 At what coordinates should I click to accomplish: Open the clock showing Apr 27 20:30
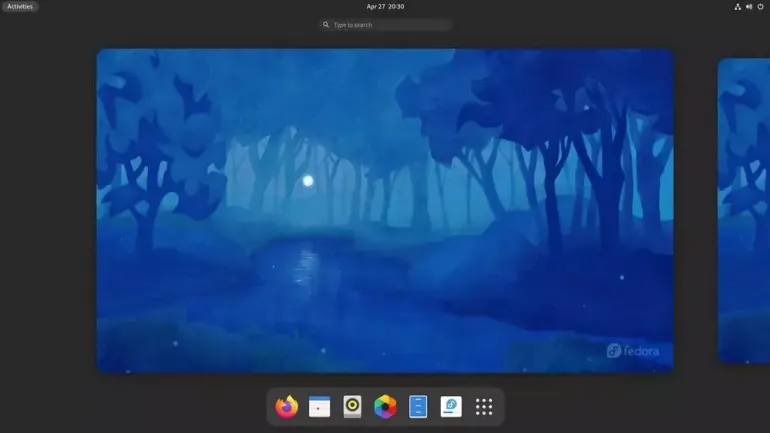[385, 6]
